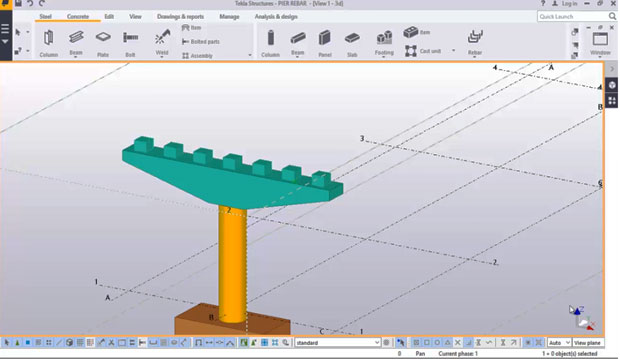620x360 pixels.
Task: Click the Cast unit command
Action: (423, 51)
